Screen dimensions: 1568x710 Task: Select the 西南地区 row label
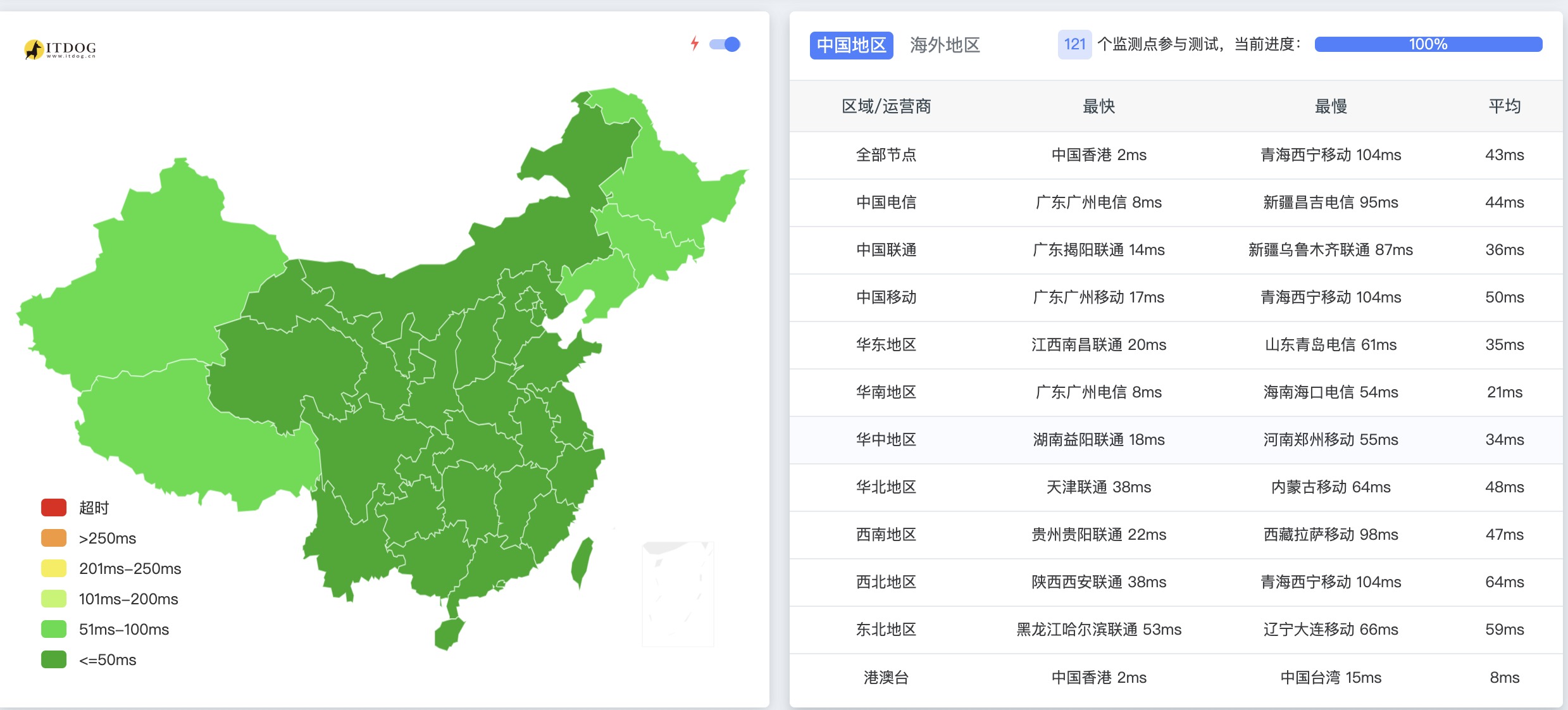pos(886,535)
